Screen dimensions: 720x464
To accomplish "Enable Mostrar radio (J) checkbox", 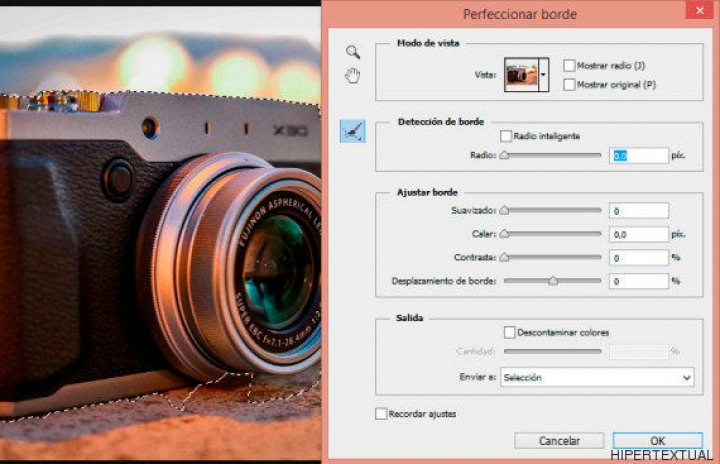I will 569,66.
